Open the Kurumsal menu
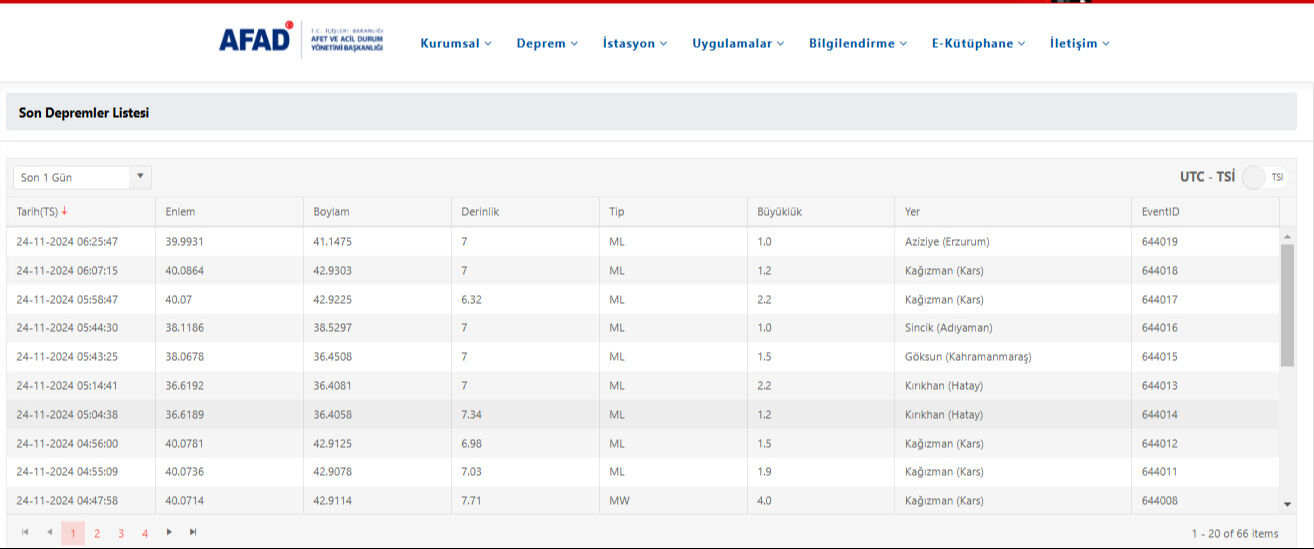The width and height of the screenshot is (1314, 549). [x=455, y=43]
